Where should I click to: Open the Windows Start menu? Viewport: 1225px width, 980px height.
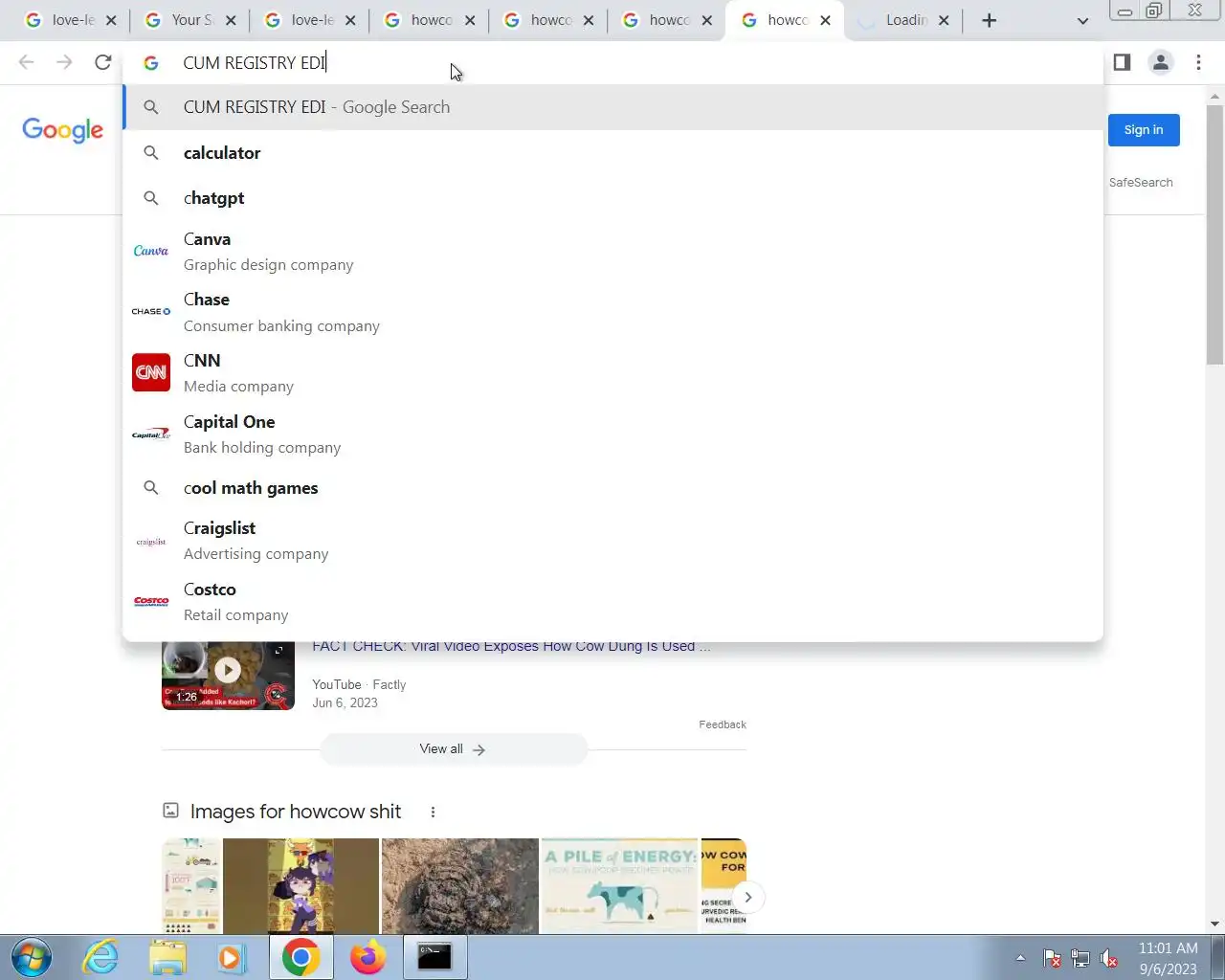[x=31, y=957]
